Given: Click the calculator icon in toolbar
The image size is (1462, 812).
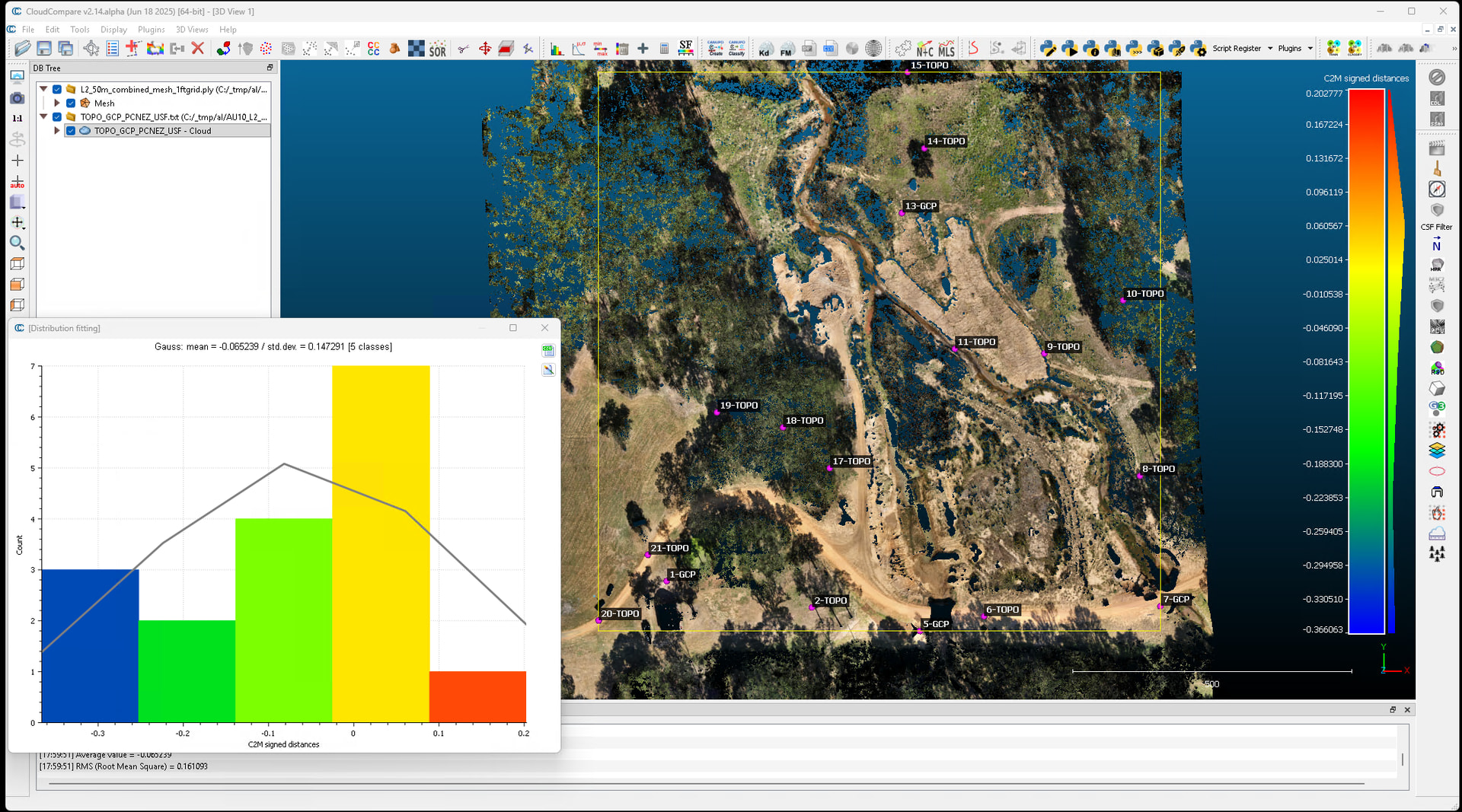Looking at the screenshot, I should click(664, 49).
